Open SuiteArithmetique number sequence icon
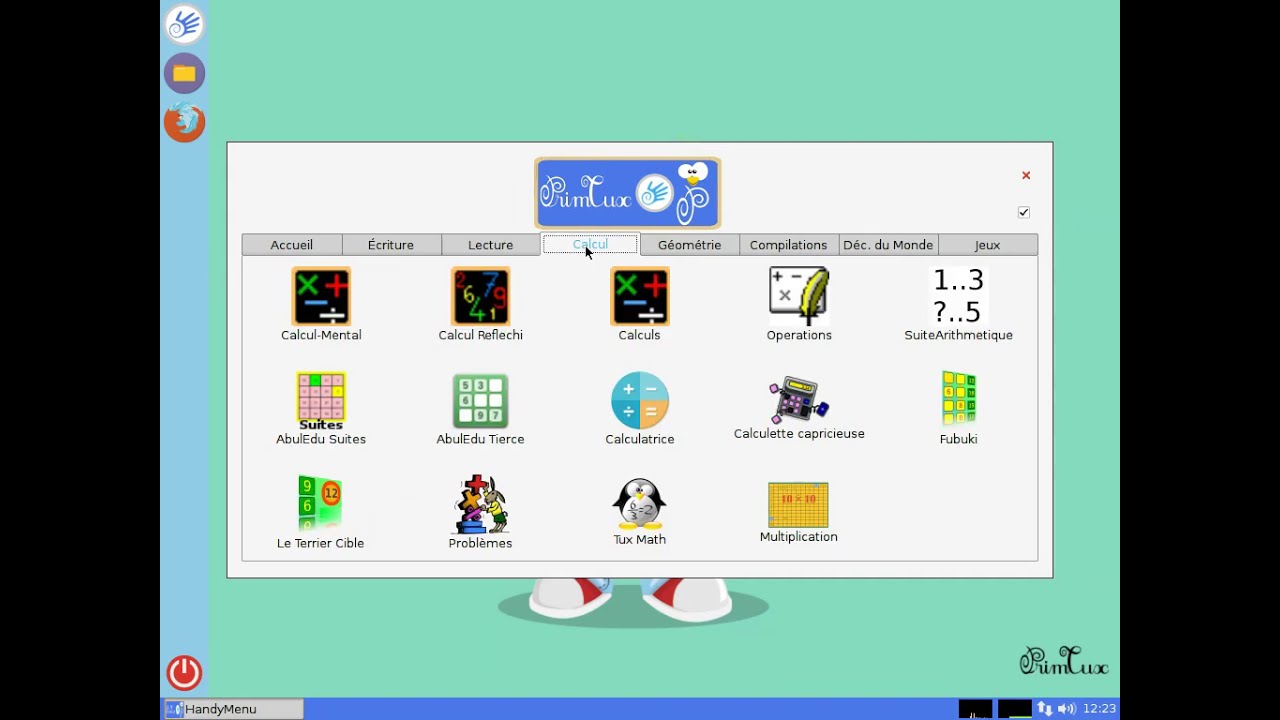This screenshot has height=720, width=1280. click(958, 296)
